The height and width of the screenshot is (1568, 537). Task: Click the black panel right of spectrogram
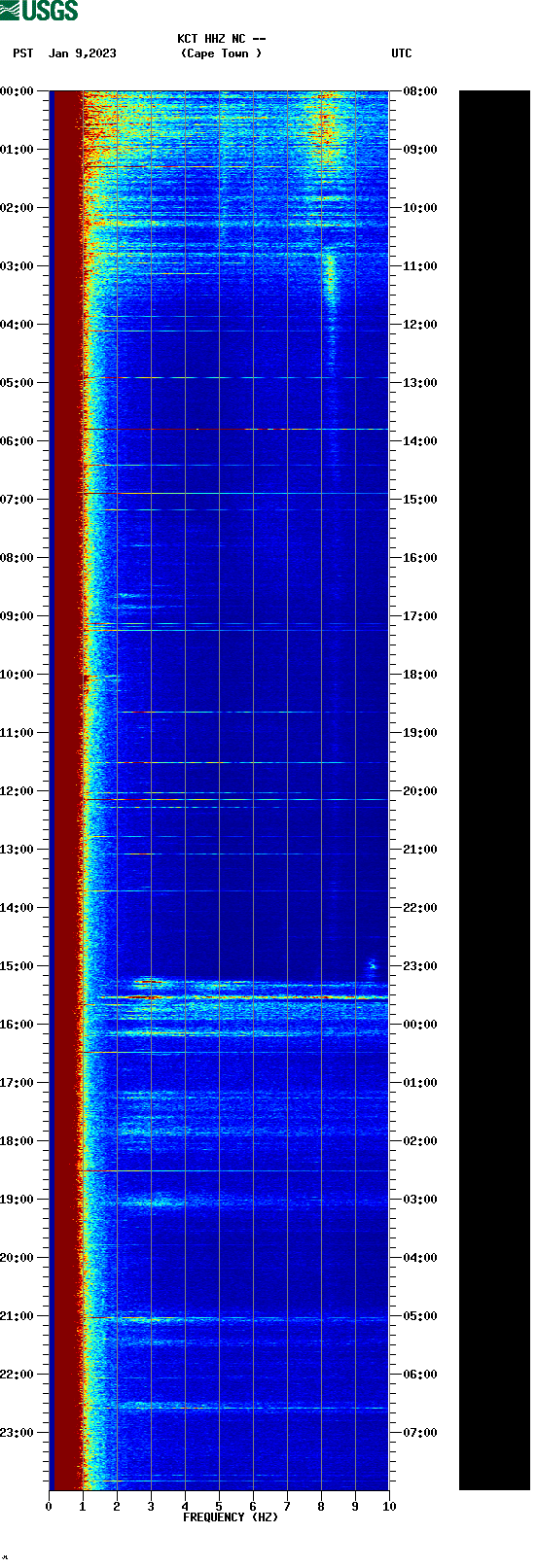494,790
